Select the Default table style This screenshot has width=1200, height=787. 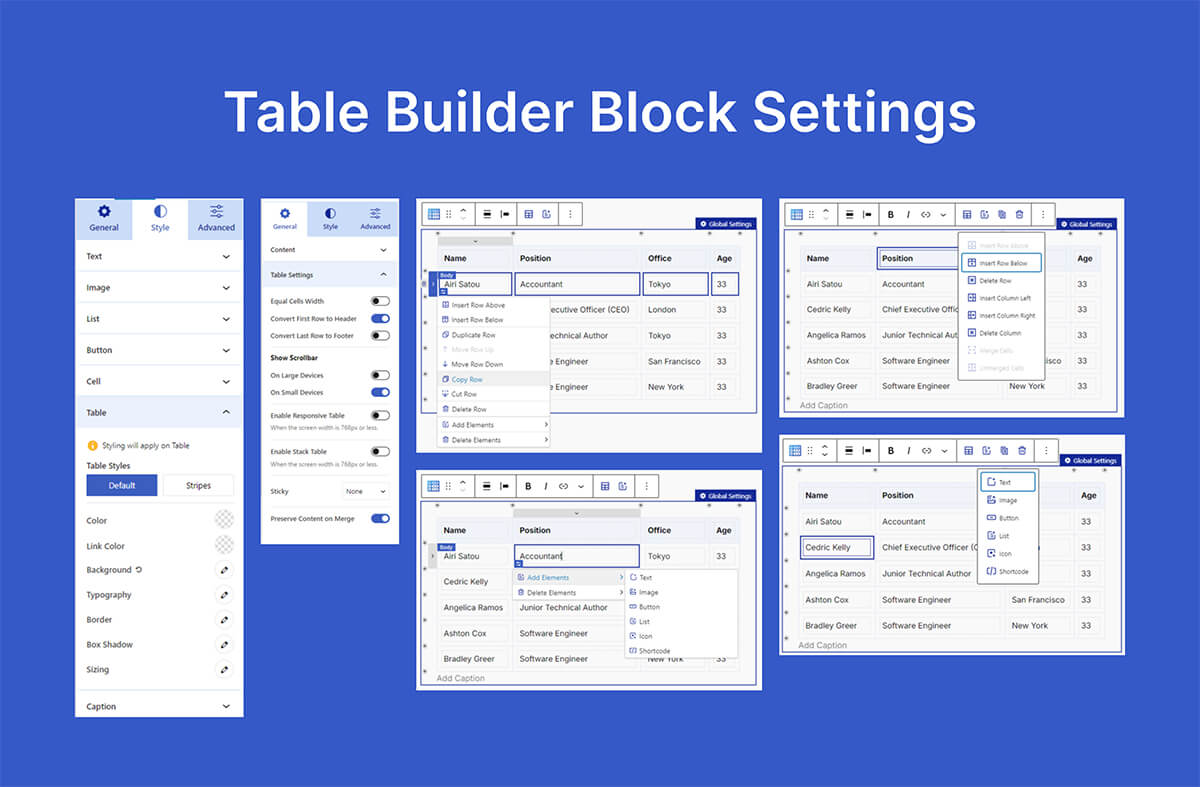(122, 485)
